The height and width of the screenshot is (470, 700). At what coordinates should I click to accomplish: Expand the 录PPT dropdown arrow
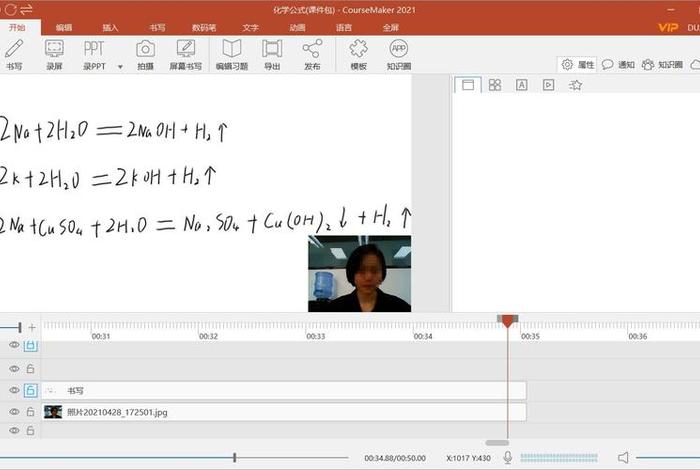click(120, 67)
